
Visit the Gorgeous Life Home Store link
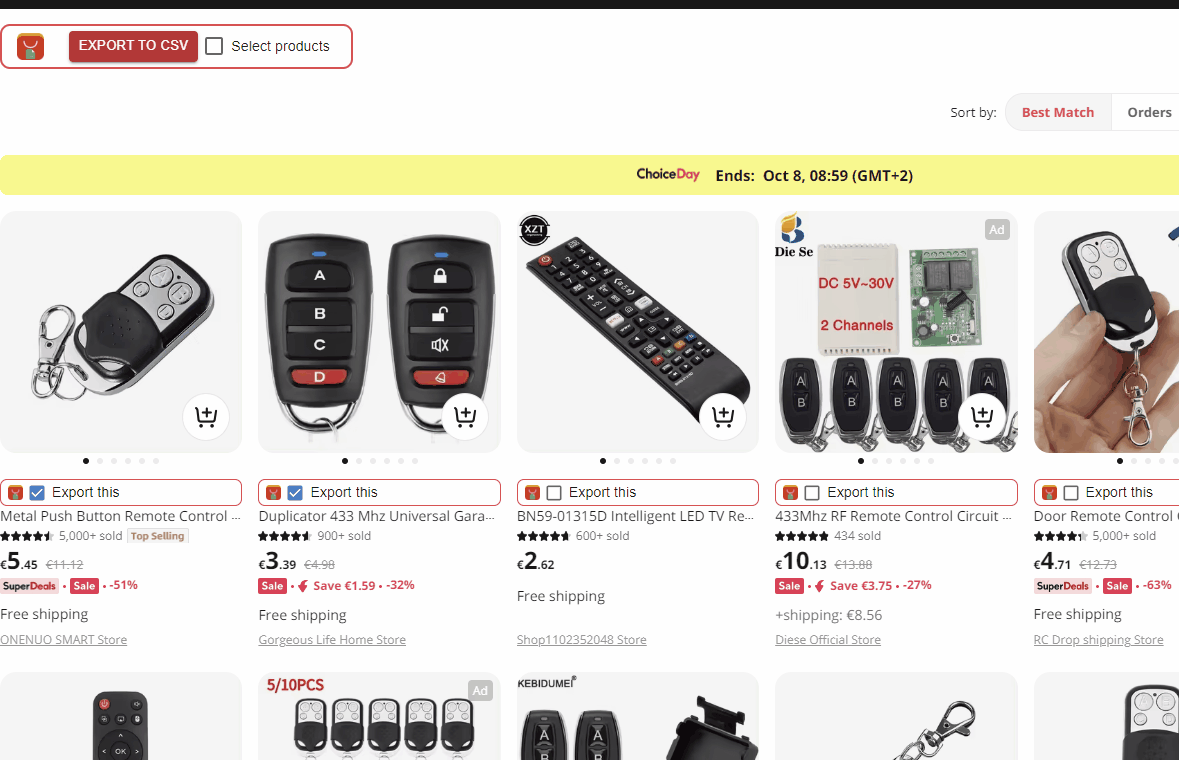[x=332, y=640]
